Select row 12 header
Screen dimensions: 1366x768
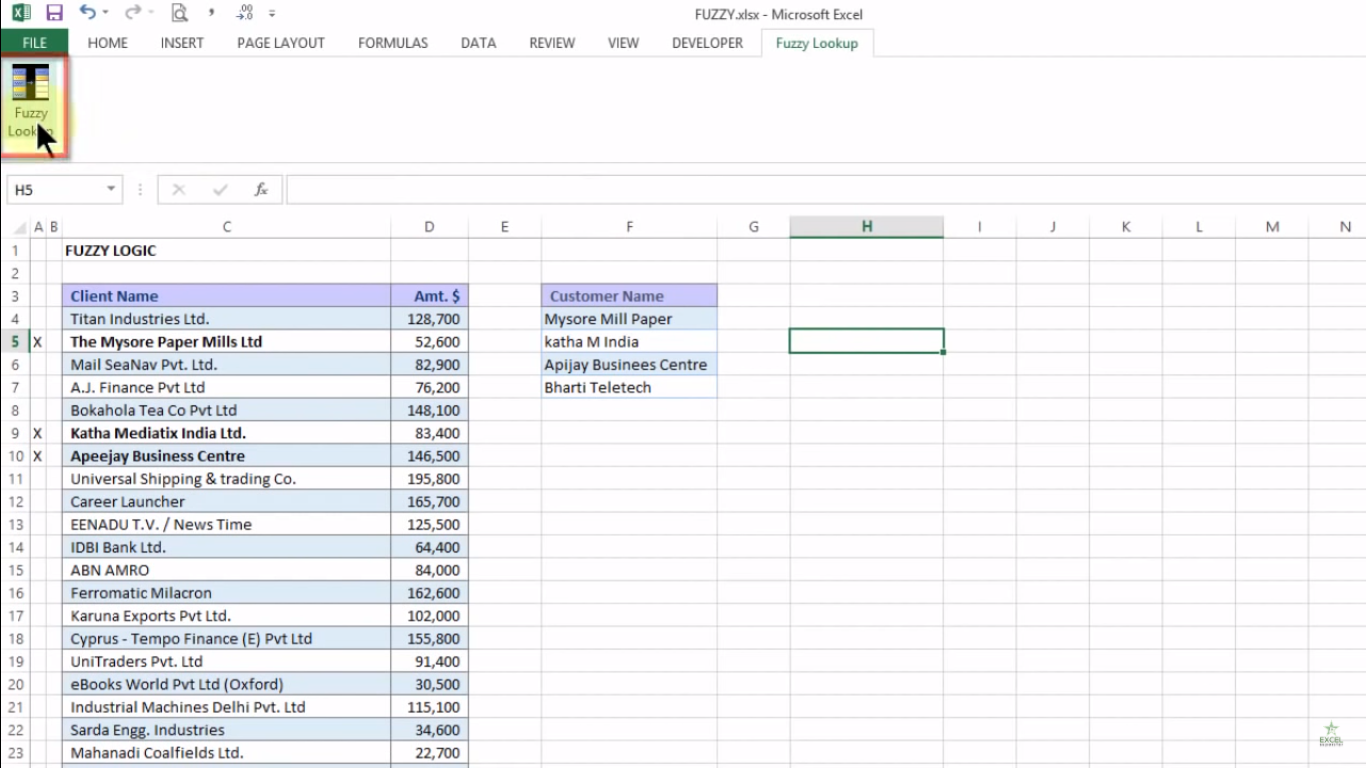pyautogui.click(x=15, y=502)
